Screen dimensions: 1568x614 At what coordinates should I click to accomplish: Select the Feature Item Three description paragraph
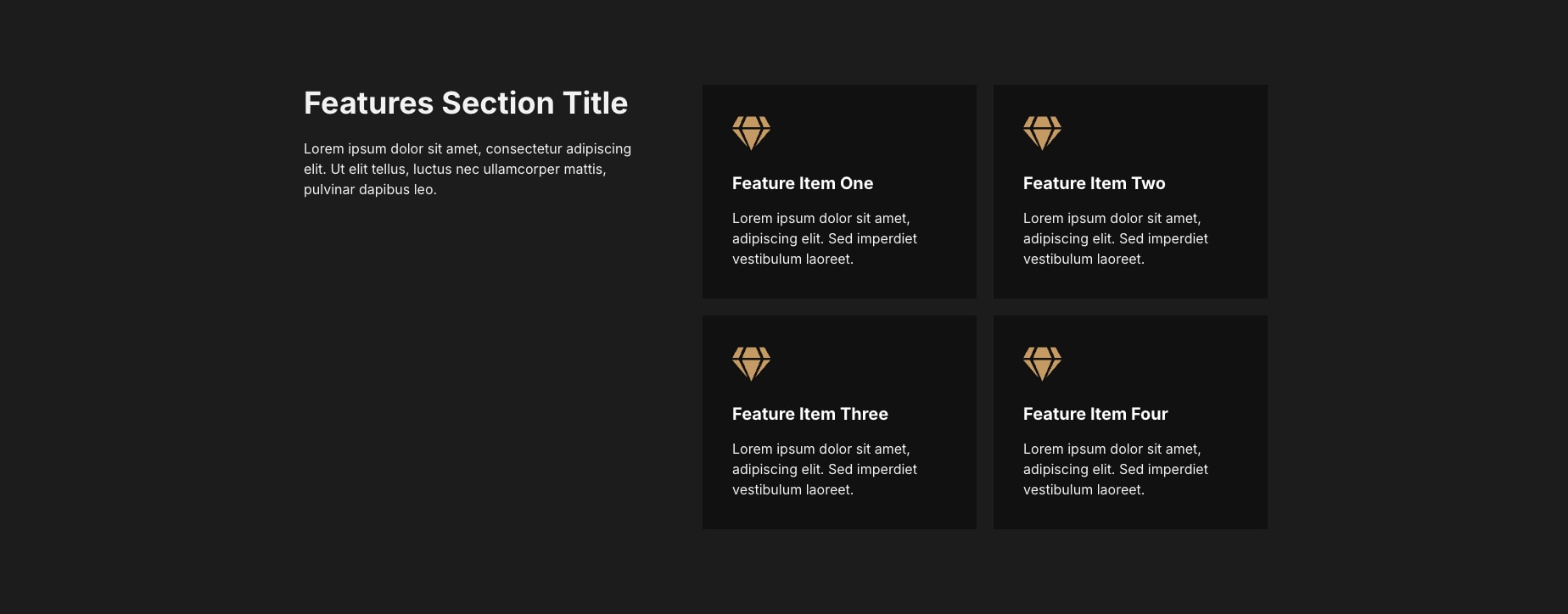tap(824, 469)
